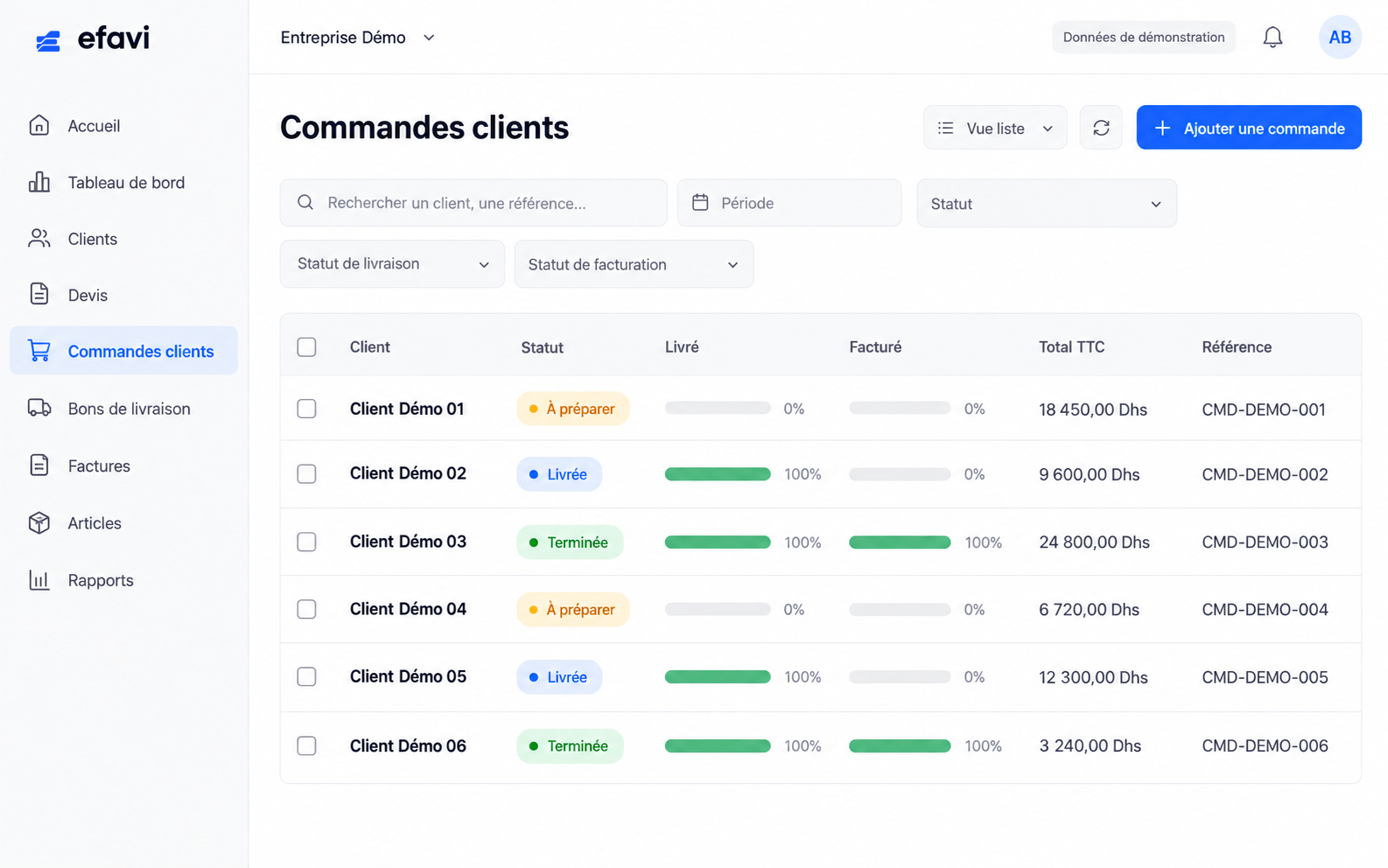The height and width of the screenshot is (868, 1388).
Task: Open notifications bell icon
Action: pos(1272,37)
